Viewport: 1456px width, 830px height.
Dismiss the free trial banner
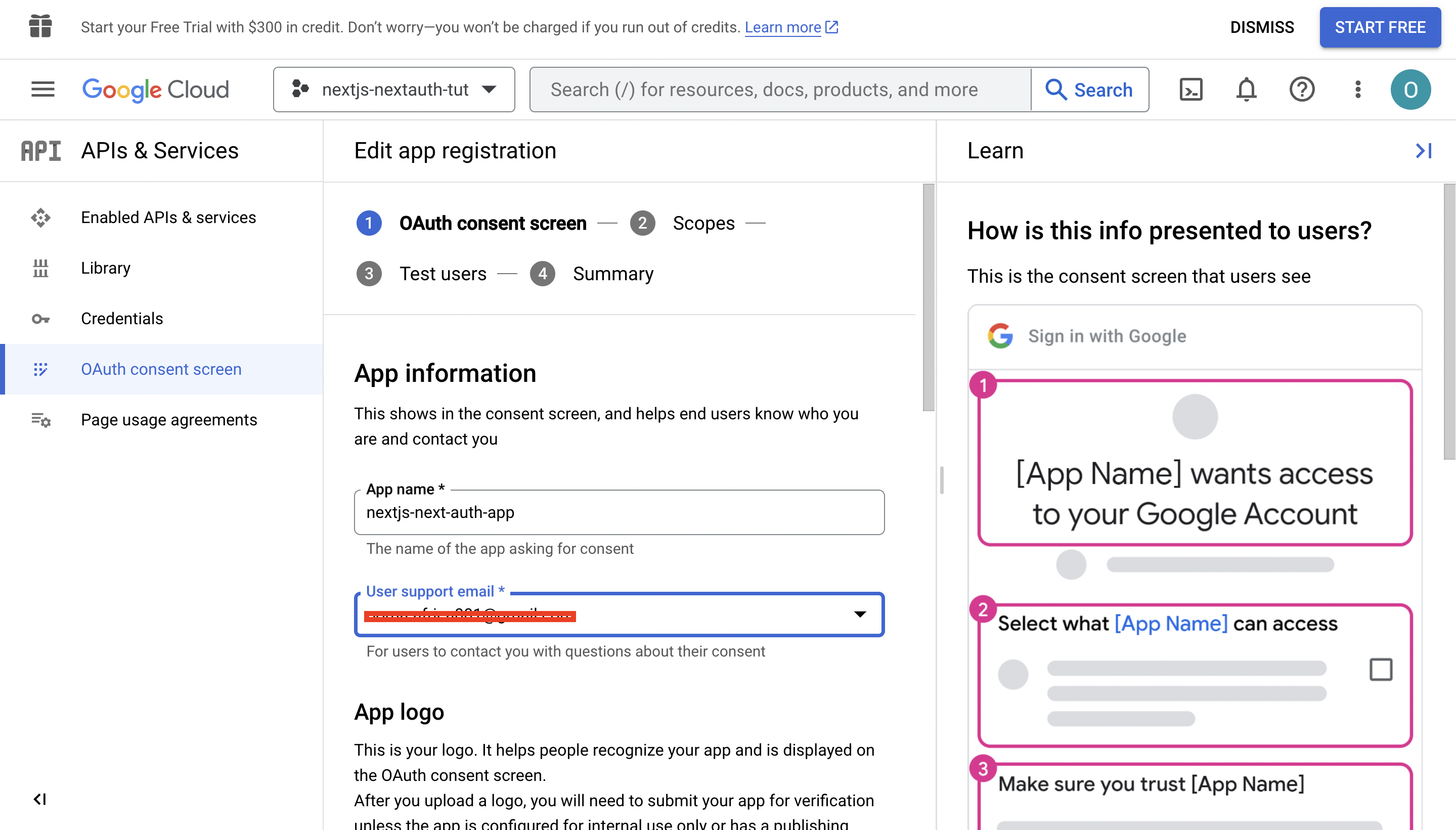(1262, 27)
